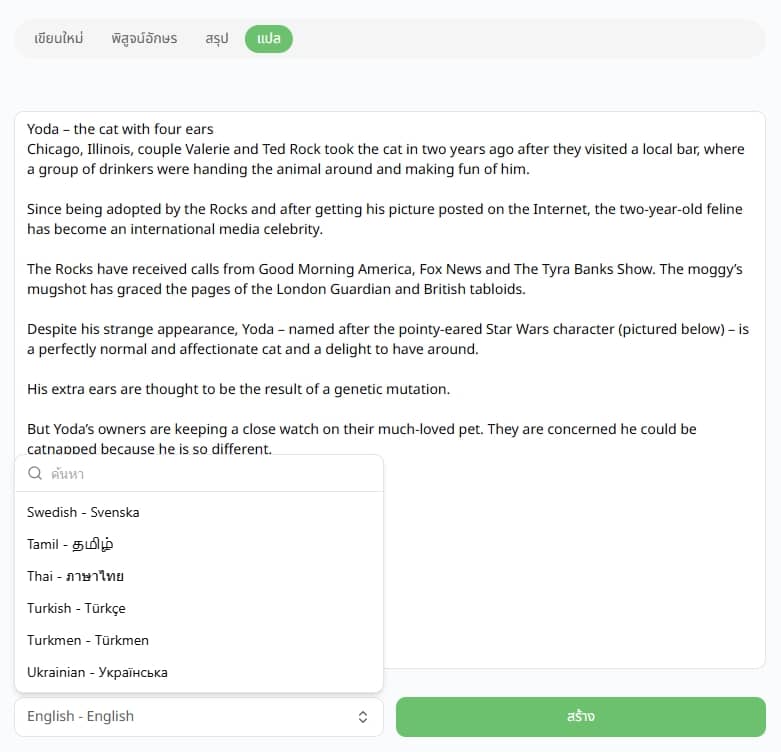Image resolution: width=781 pixels, height=752 pixels.
Task: Pick Tamil from the language list
Action: 70,544
